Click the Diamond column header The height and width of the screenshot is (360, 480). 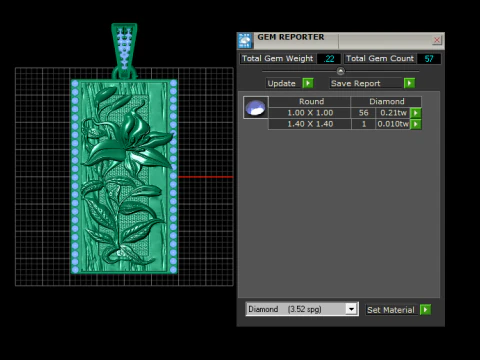point(386,101)
